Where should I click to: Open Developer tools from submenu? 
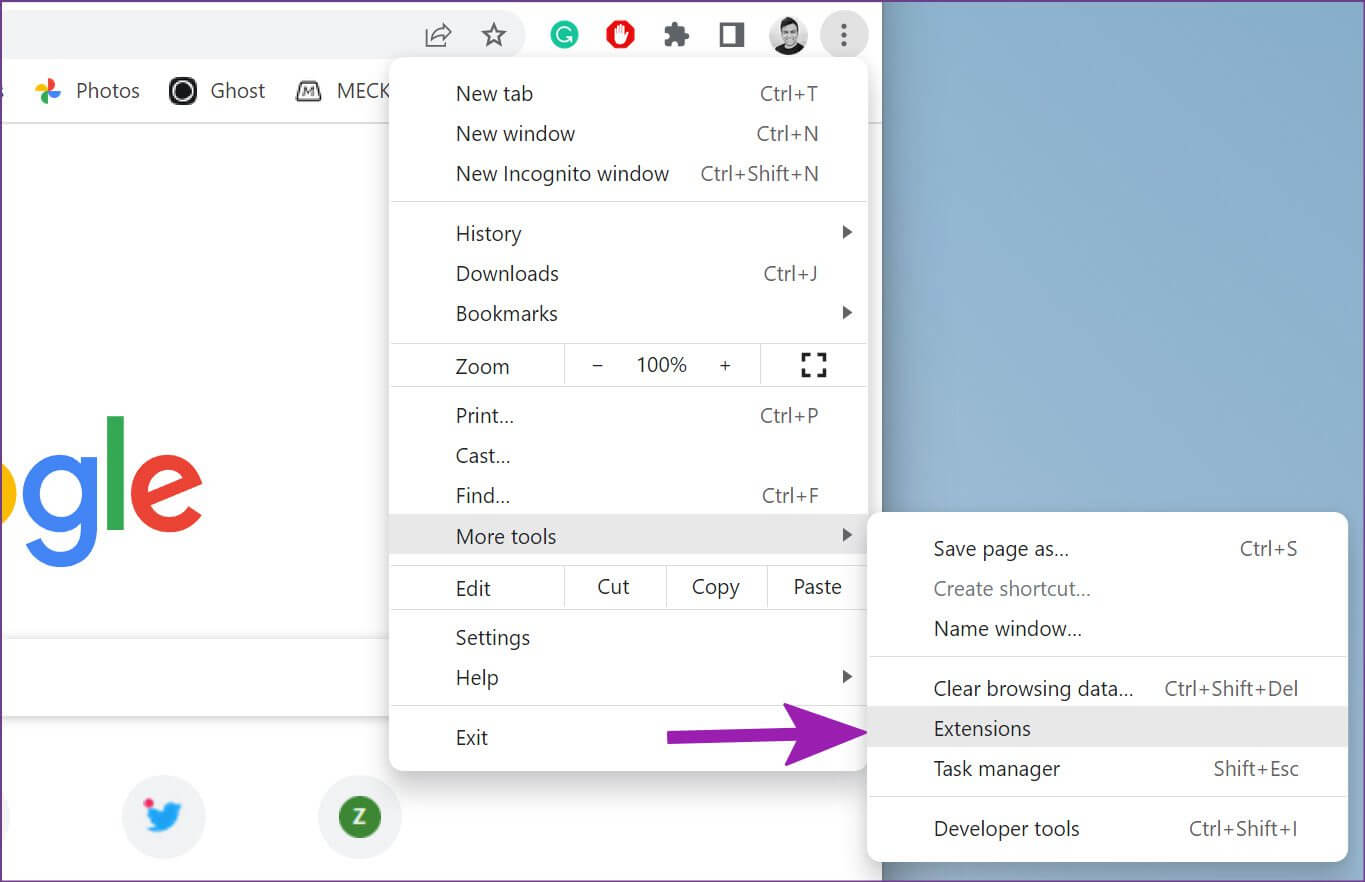(1107, 828)
